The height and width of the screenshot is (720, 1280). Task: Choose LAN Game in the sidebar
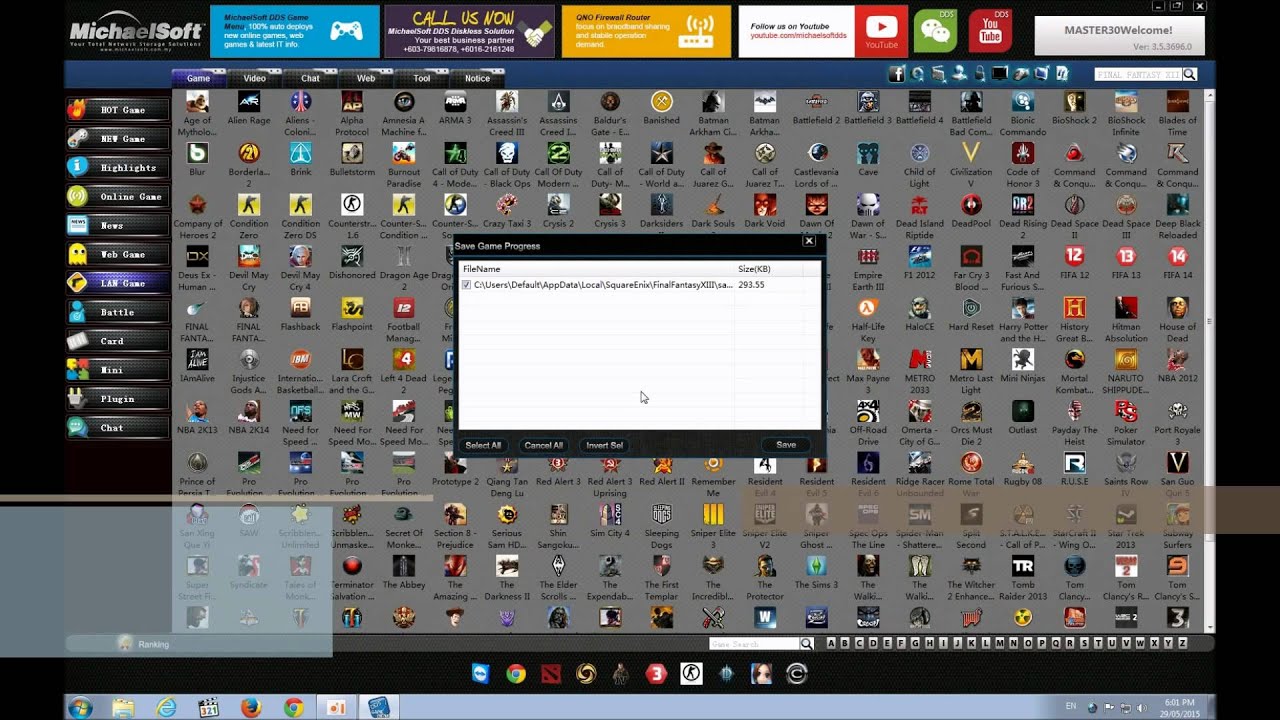118,283
